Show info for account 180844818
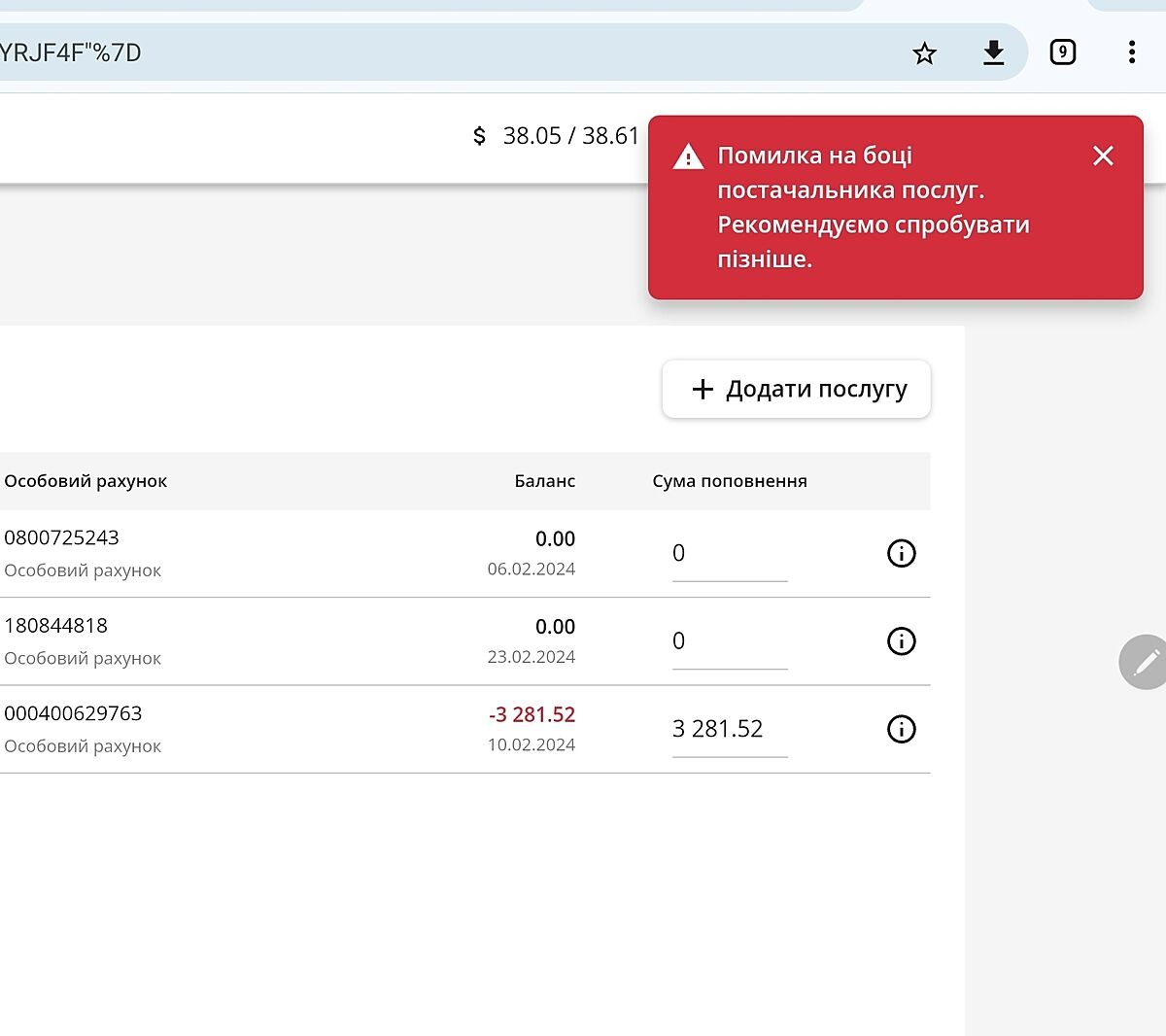This screenshot has height=1036, width=1166. pos(901,641)
